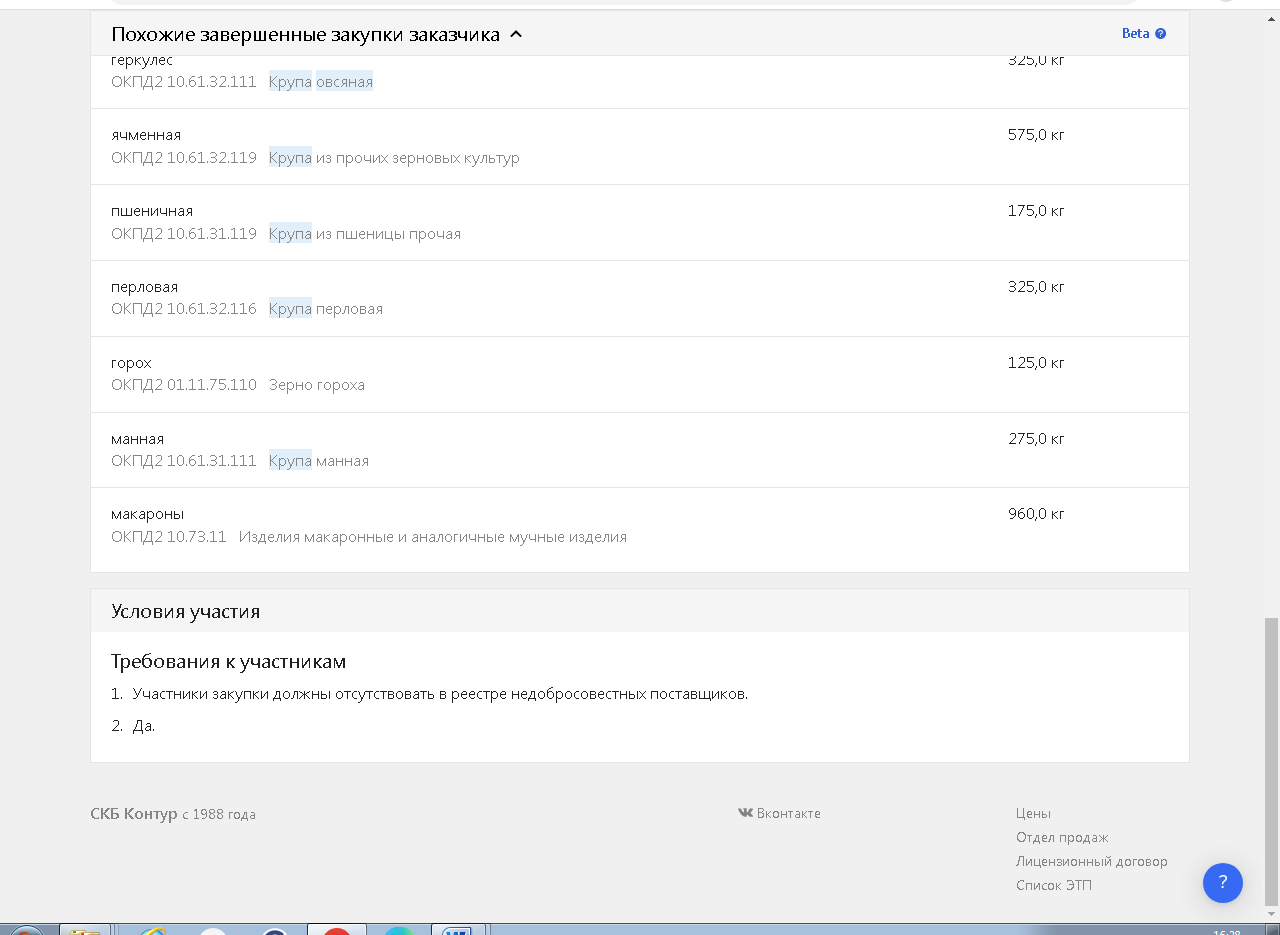Image resolution: width=1280 pixels, height=935 pixels.
Task: Open the Отдел продаж footer link
Action: pos(1062,837)
